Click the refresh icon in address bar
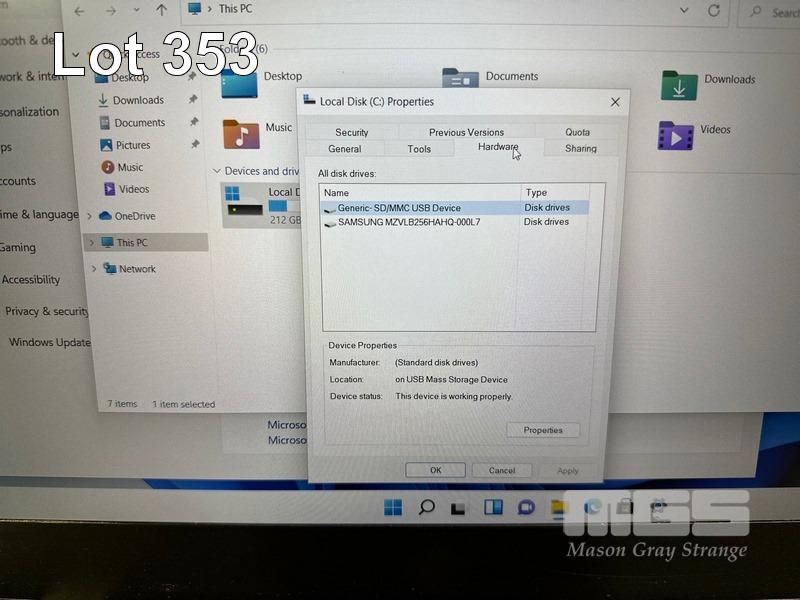This screenshot has width=800, height=600. click(x=713, y=11)
